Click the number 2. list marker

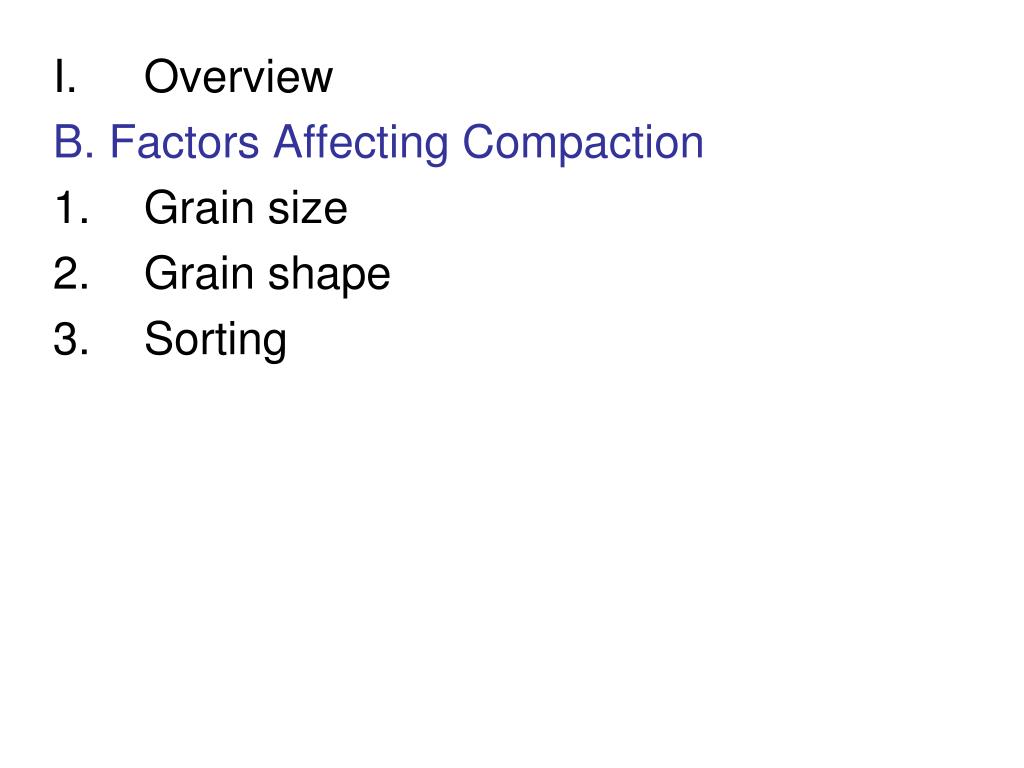71,274
